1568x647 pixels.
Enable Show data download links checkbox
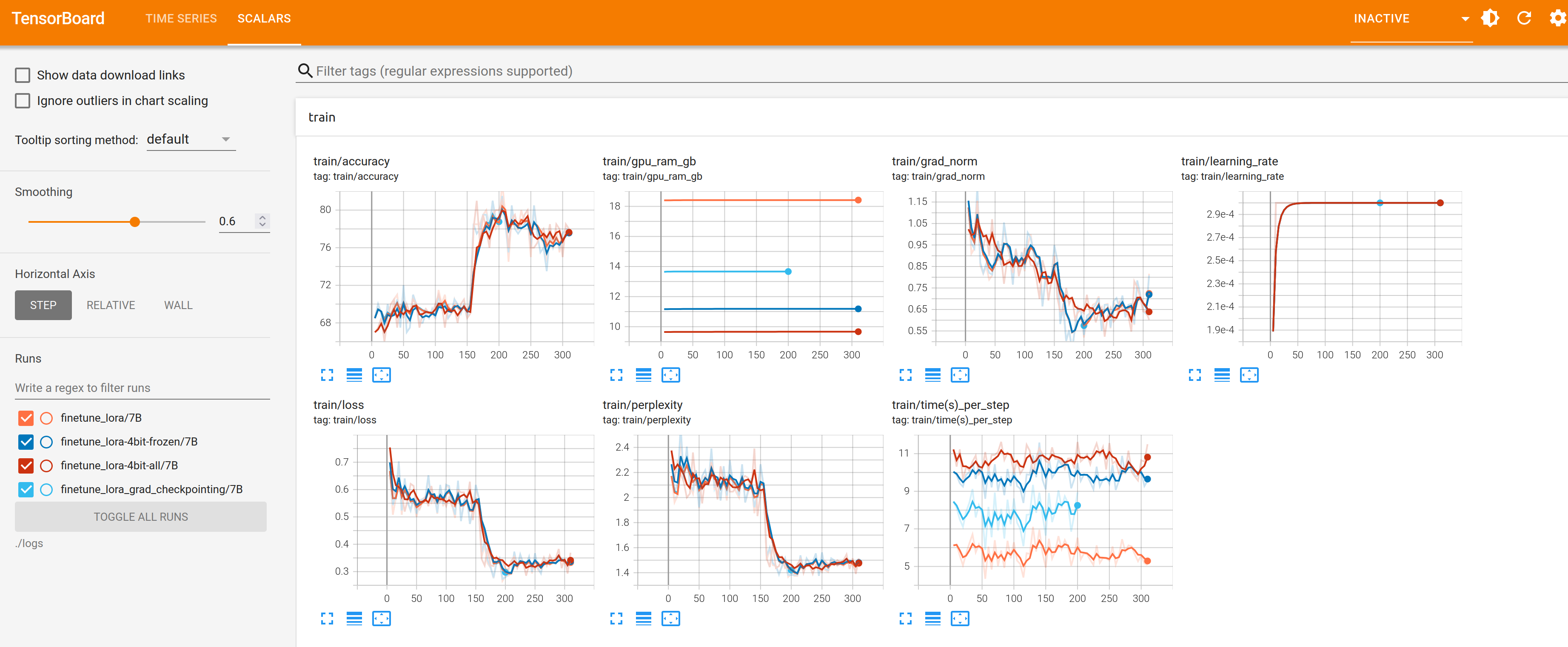(x=23, y=75)
